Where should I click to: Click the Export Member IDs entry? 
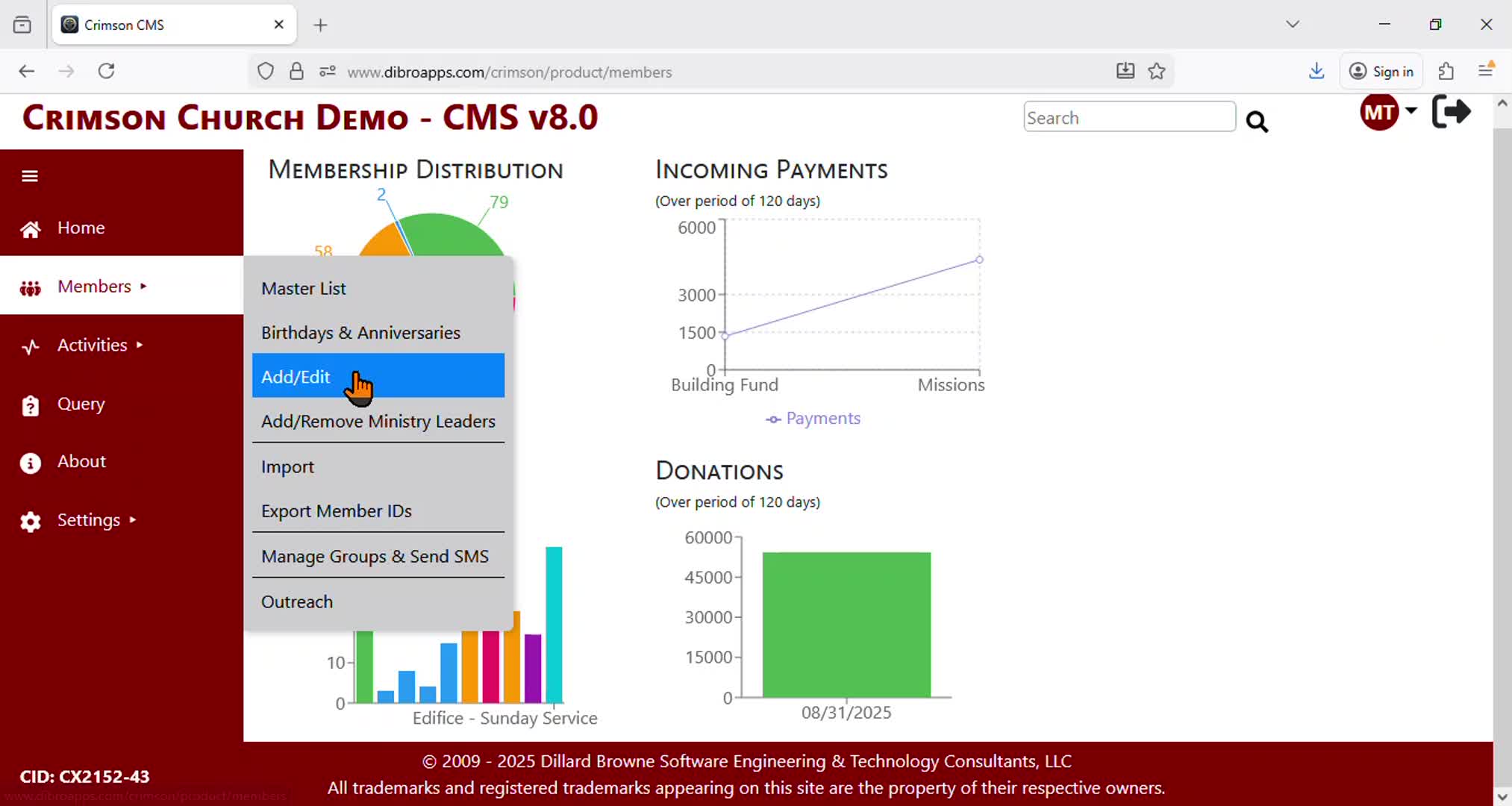click(x=336, y=511)
